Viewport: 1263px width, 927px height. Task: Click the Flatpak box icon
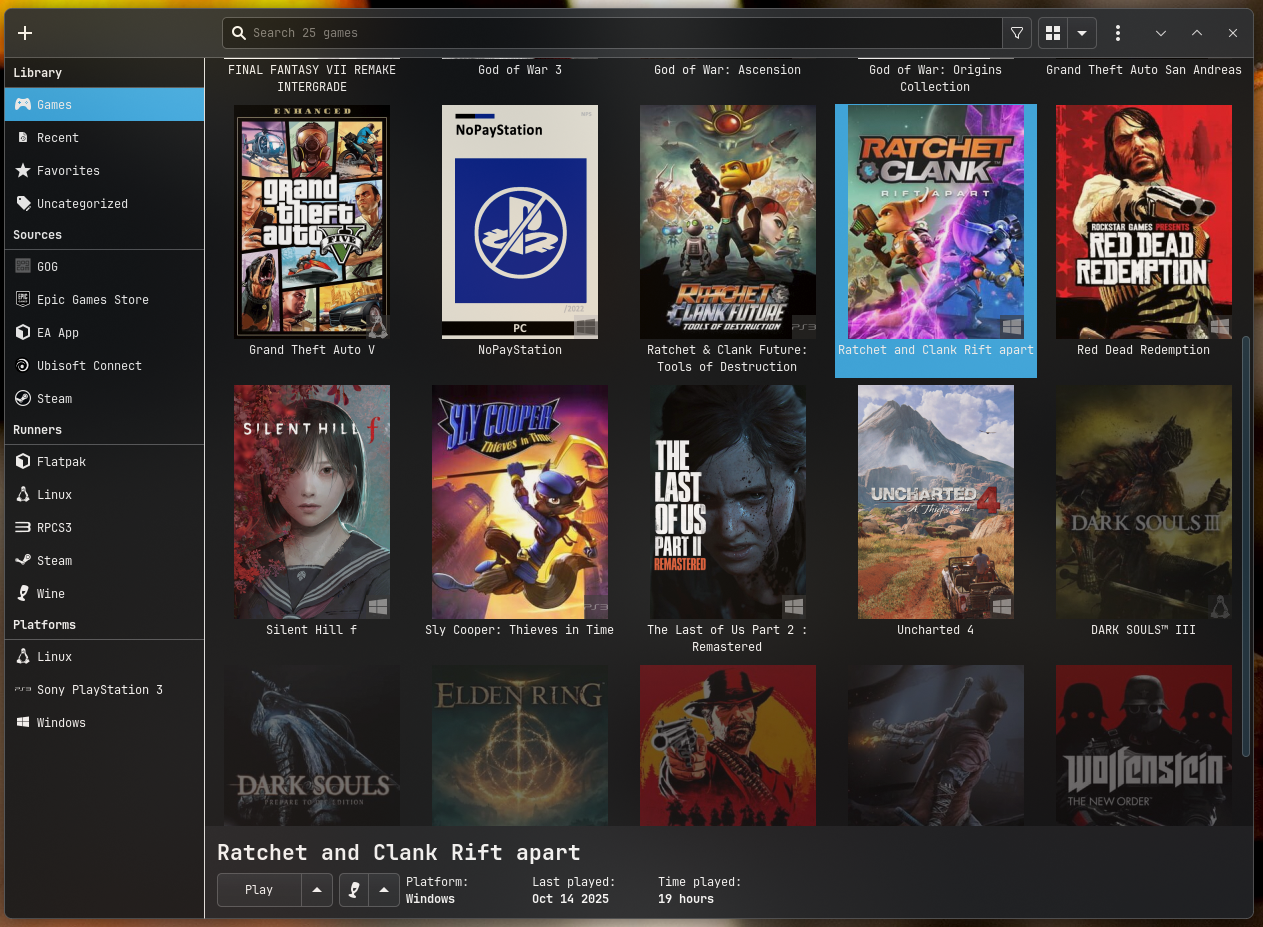(23, 461)
